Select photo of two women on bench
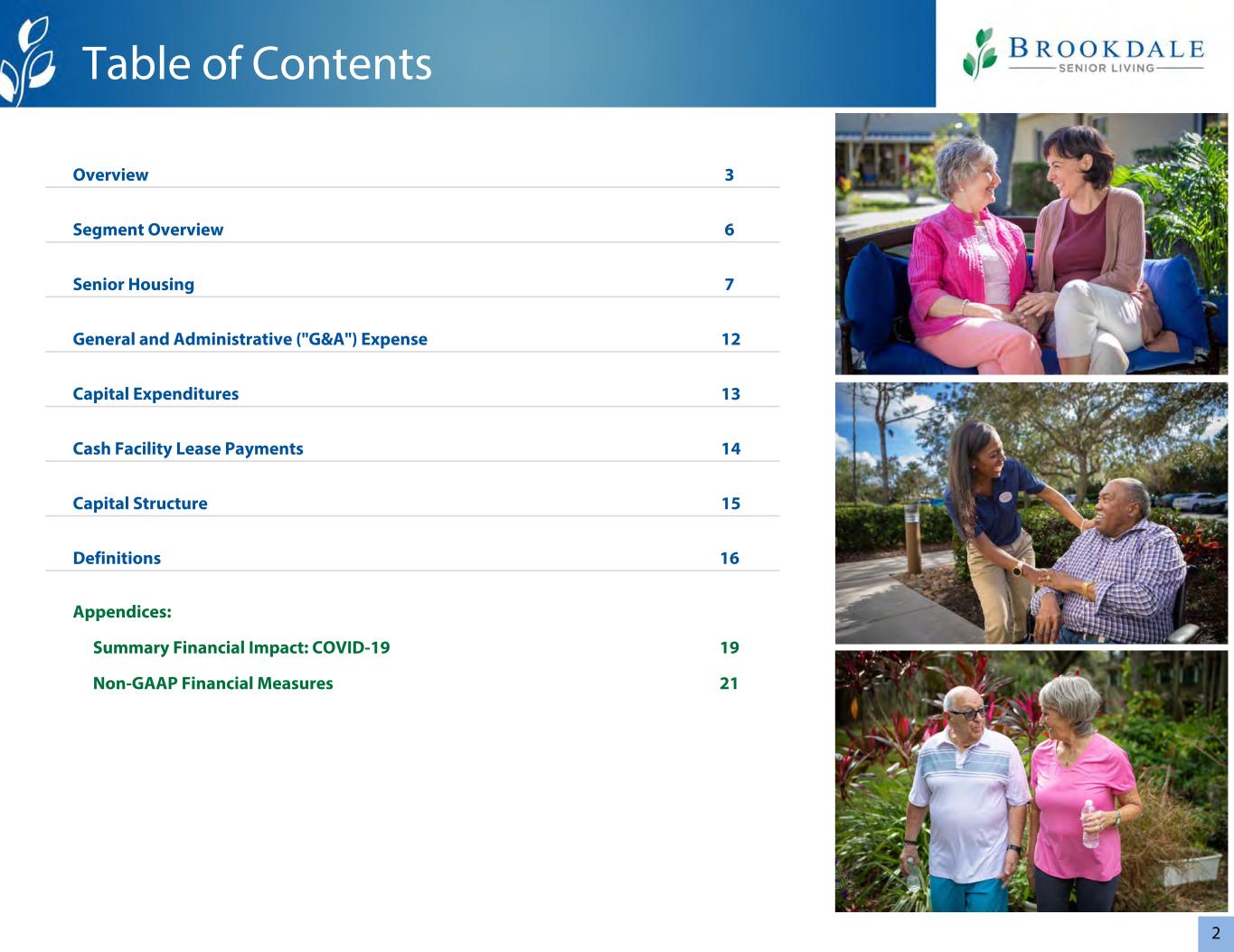This screenshot has height=952, width=1234. point(1031,244)
